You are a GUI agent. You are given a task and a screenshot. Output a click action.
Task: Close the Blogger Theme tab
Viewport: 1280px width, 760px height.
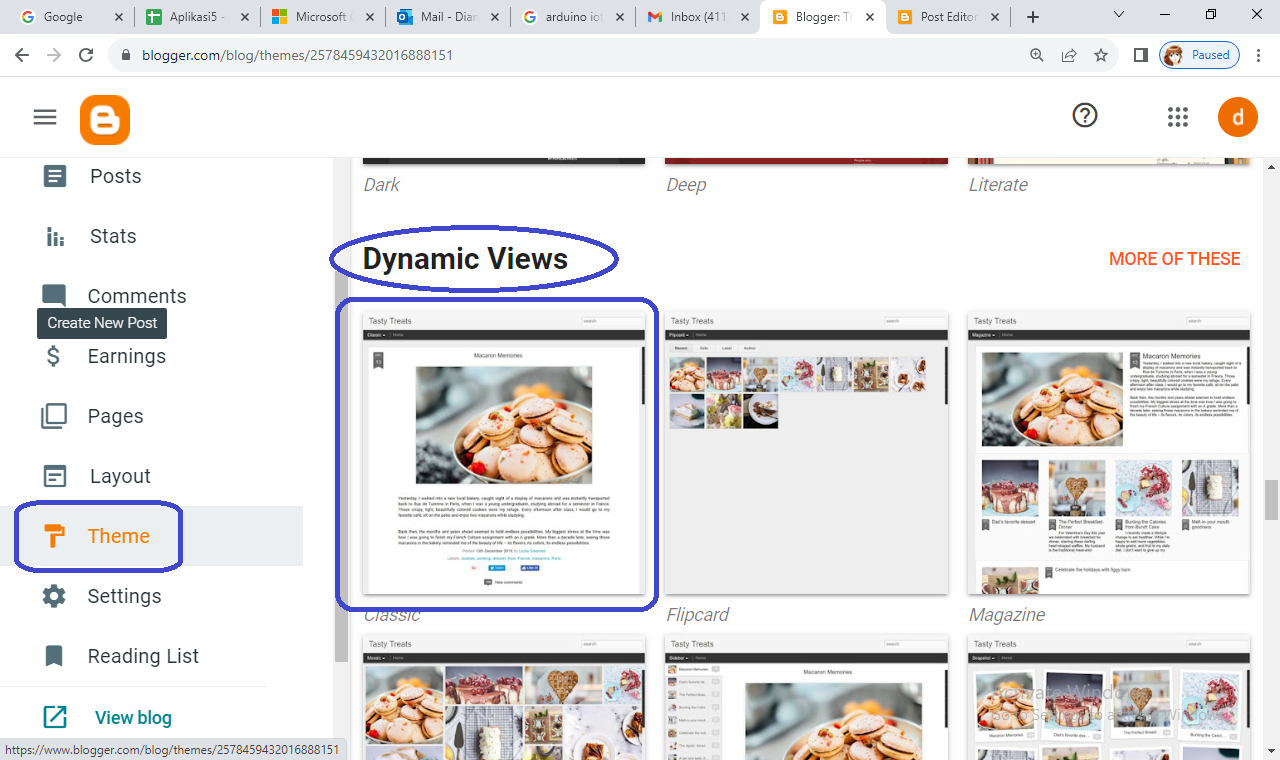869,17
